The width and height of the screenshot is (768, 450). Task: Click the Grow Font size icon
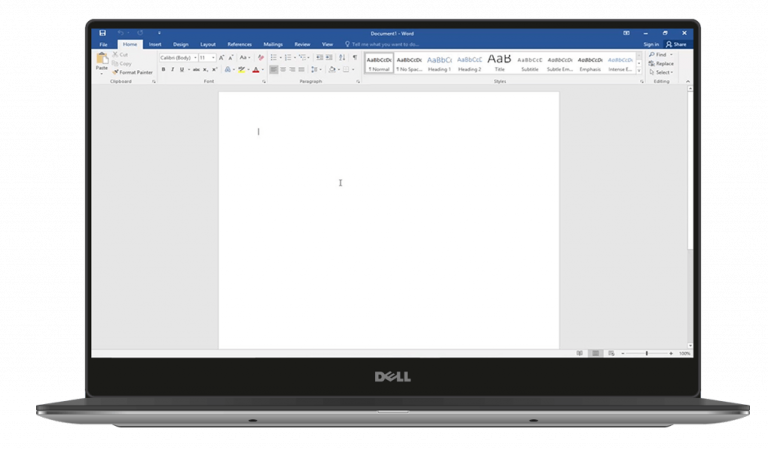[222, 58]
